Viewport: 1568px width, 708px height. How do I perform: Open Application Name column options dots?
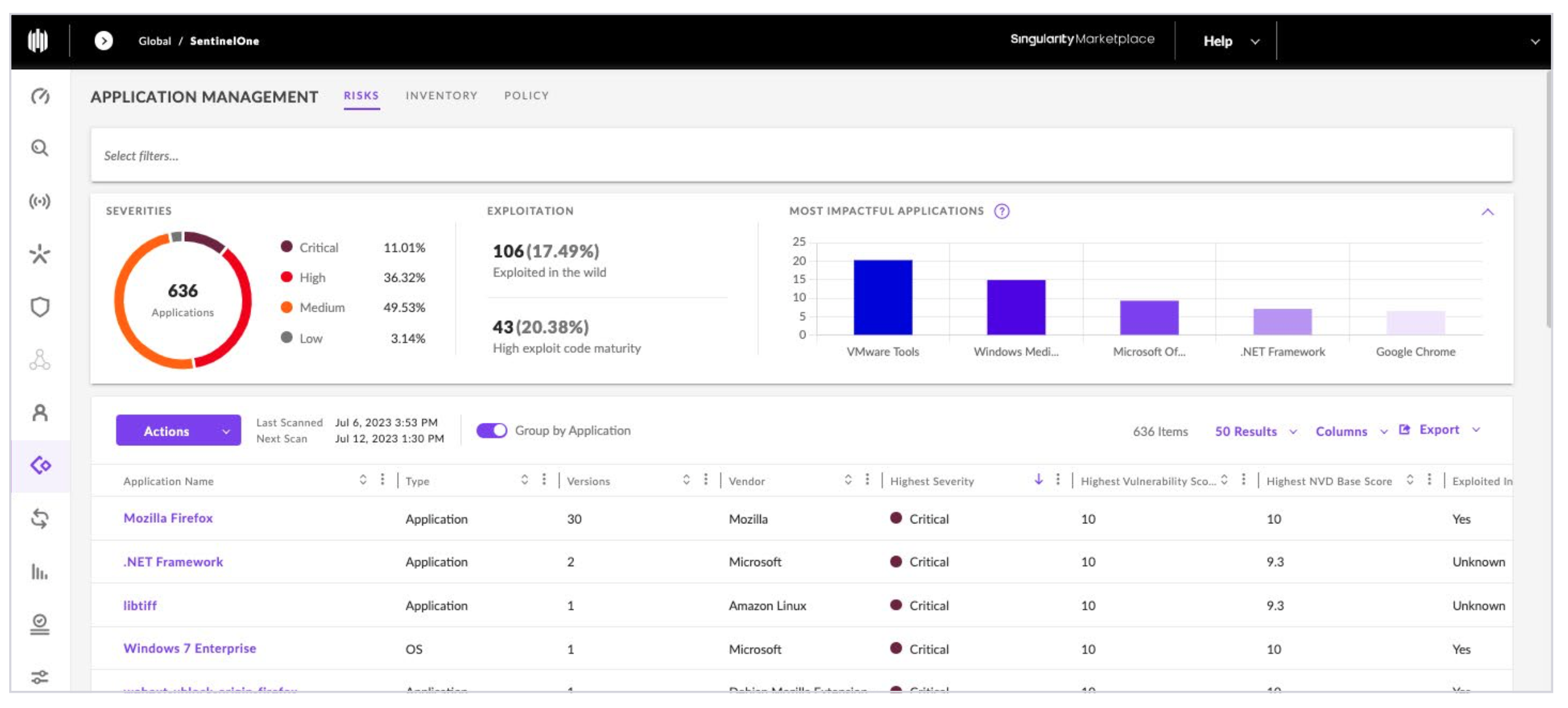coord(382,479)
